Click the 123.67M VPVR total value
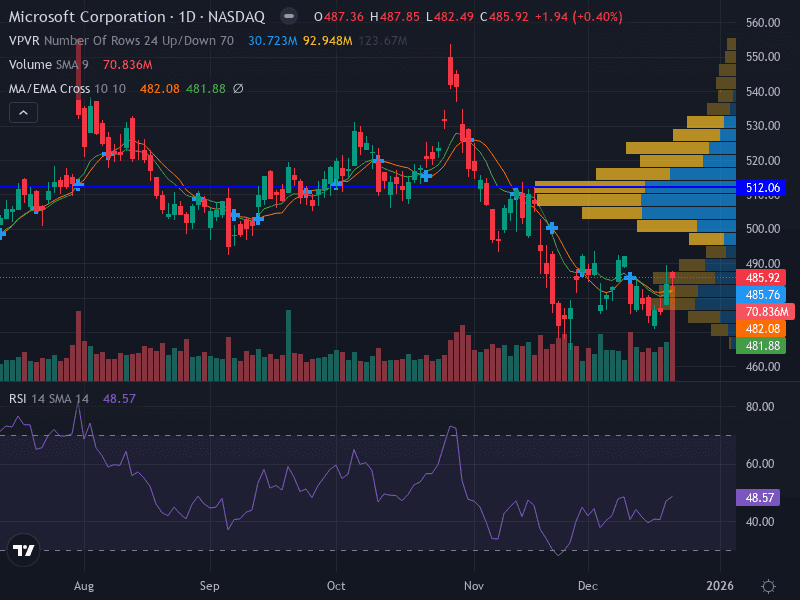 (383, 41)
